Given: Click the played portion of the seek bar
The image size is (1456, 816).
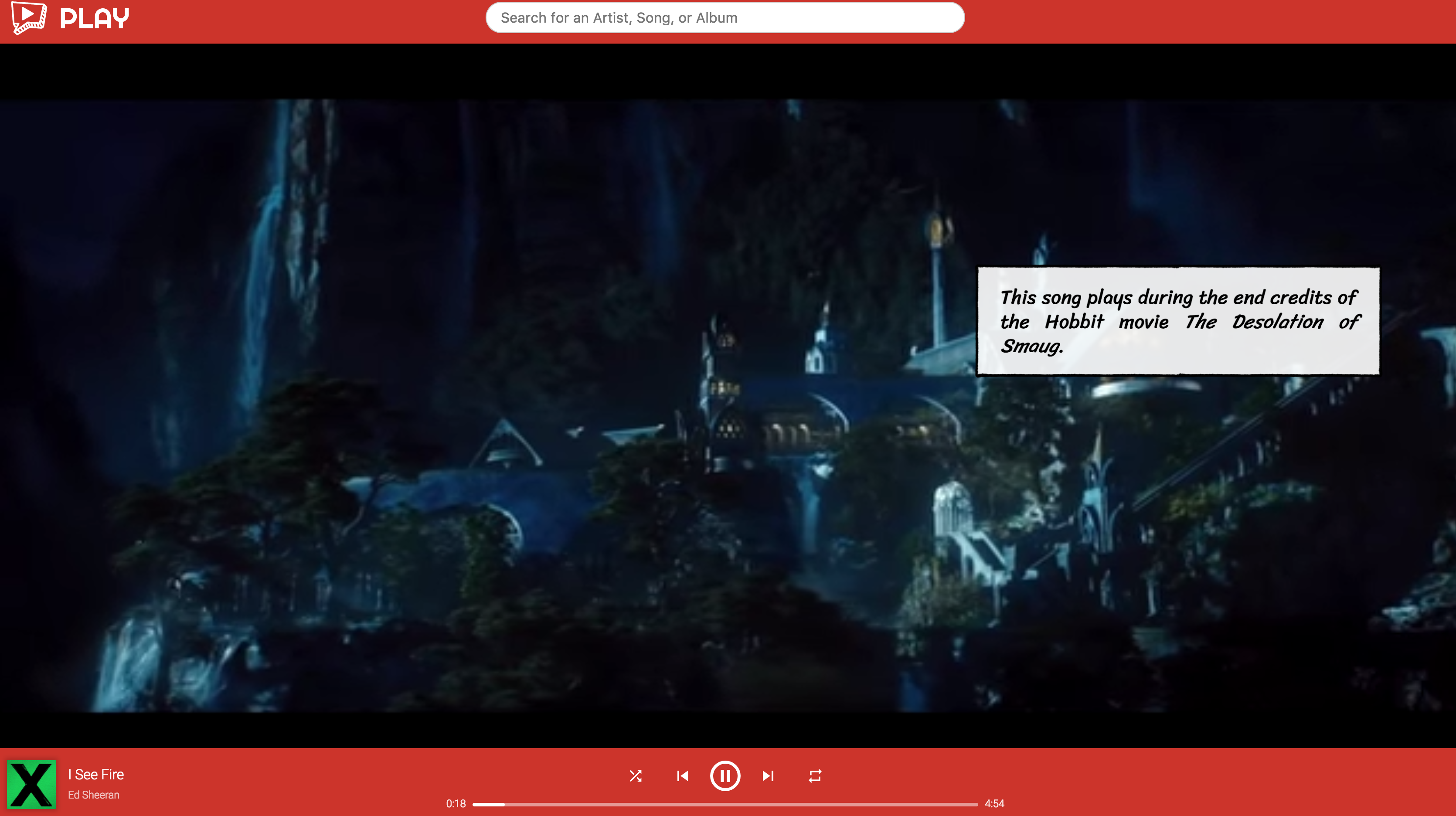Looking at the screenshot, I should 488,803.
